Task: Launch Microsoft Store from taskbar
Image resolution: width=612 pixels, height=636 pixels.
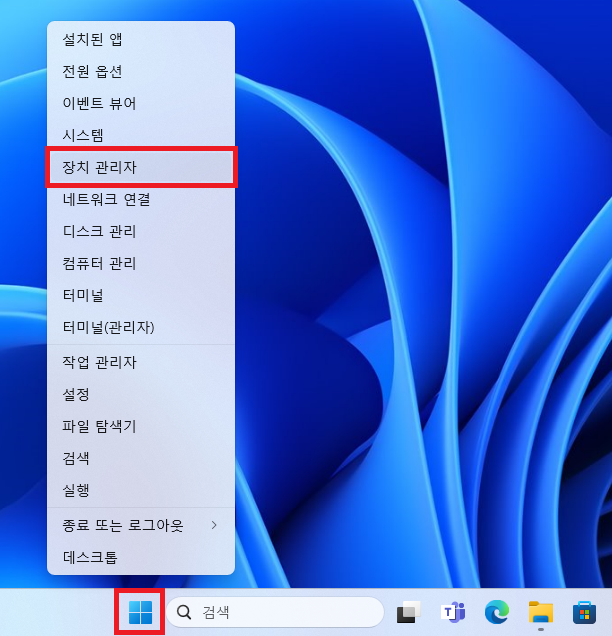Action: [x=584, y=612]
